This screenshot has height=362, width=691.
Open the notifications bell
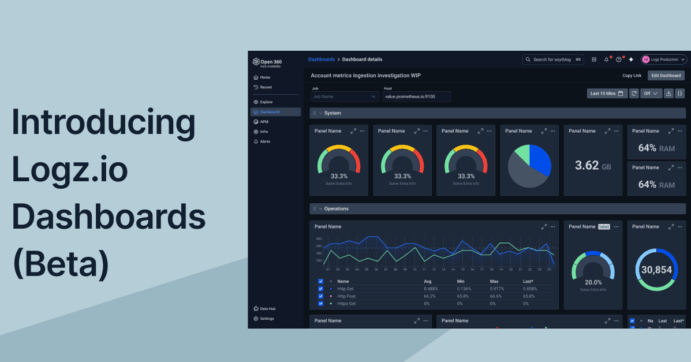click(606, 60)
